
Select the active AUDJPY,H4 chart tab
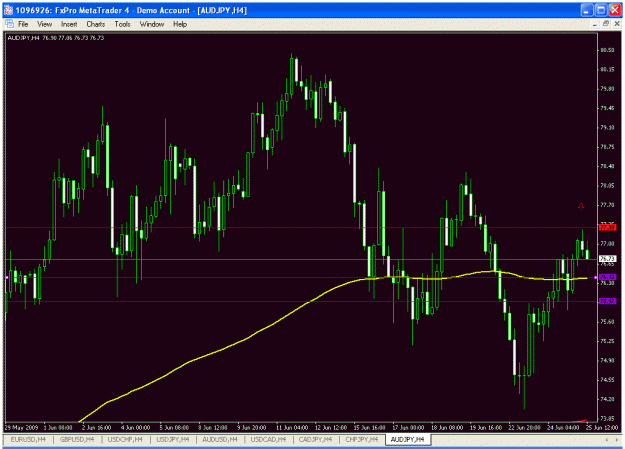(x=407, y=439)
